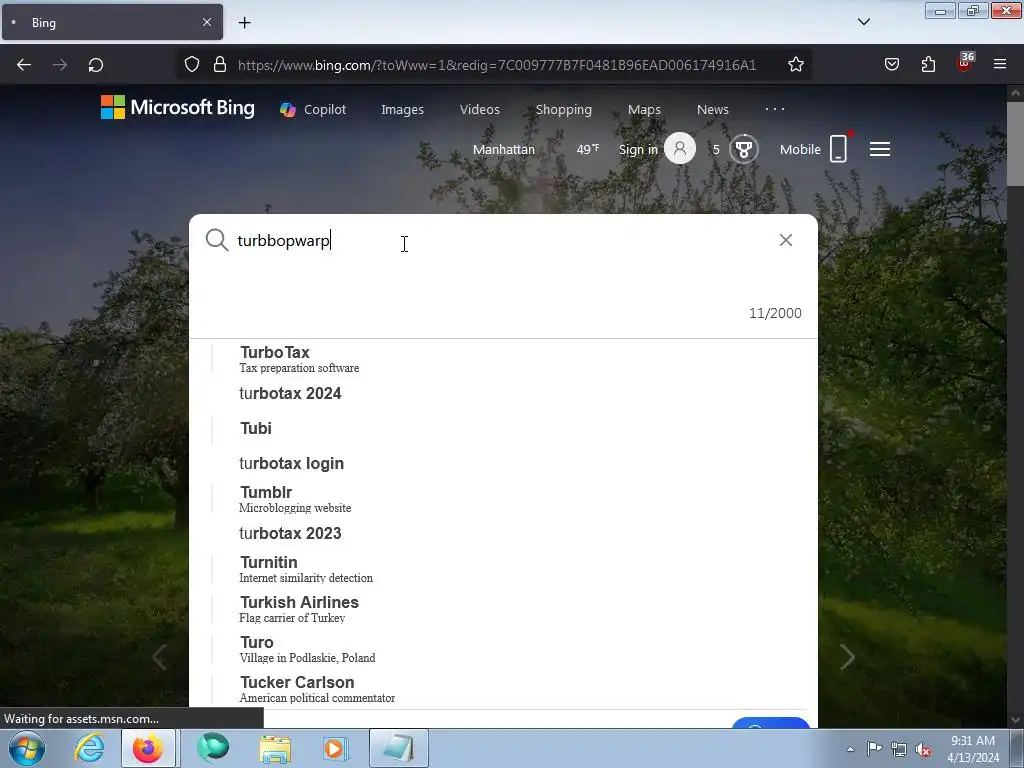This screenshot has width=1024, height=768.
Task: Select the turbotax 2023 suggestion
Action: 503,533
